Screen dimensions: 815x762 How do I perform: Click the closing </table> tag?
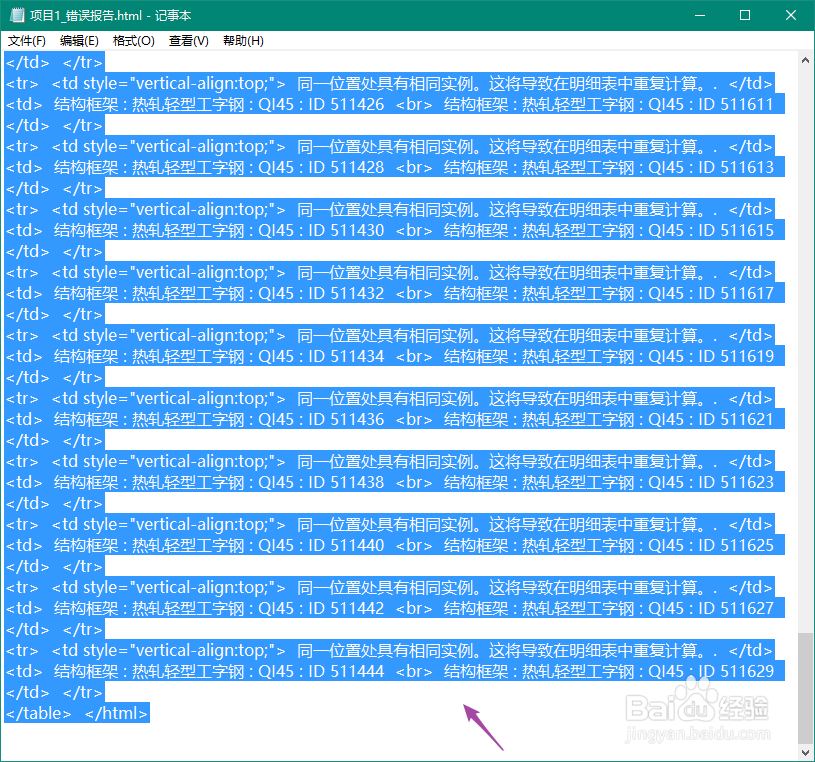coord(38,714)
